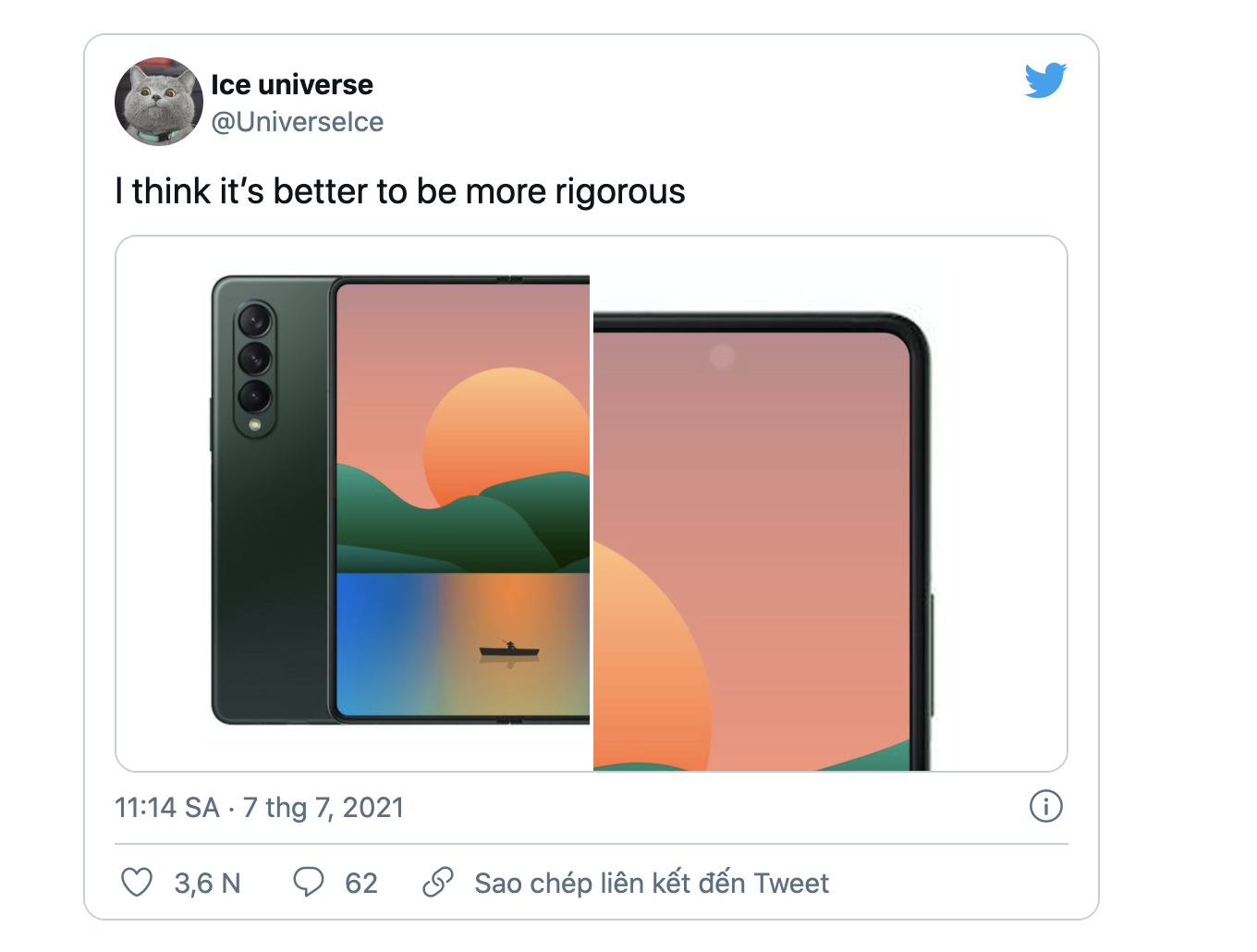1257x952 pixels.
Task: Open the cat profile avatar
Action: point(158,102)
